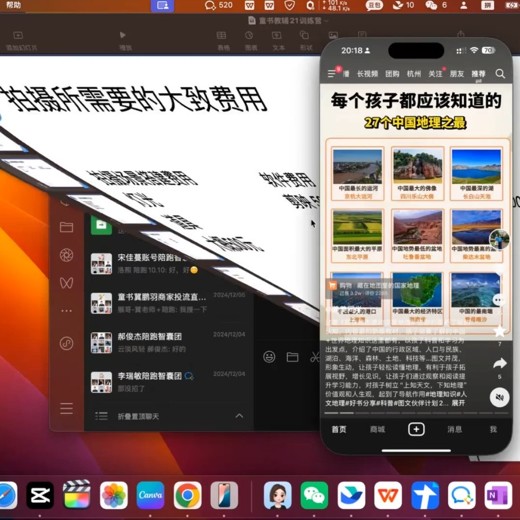Open iPhone Mirroring from the Dock
520x520 pixels.
224,495
